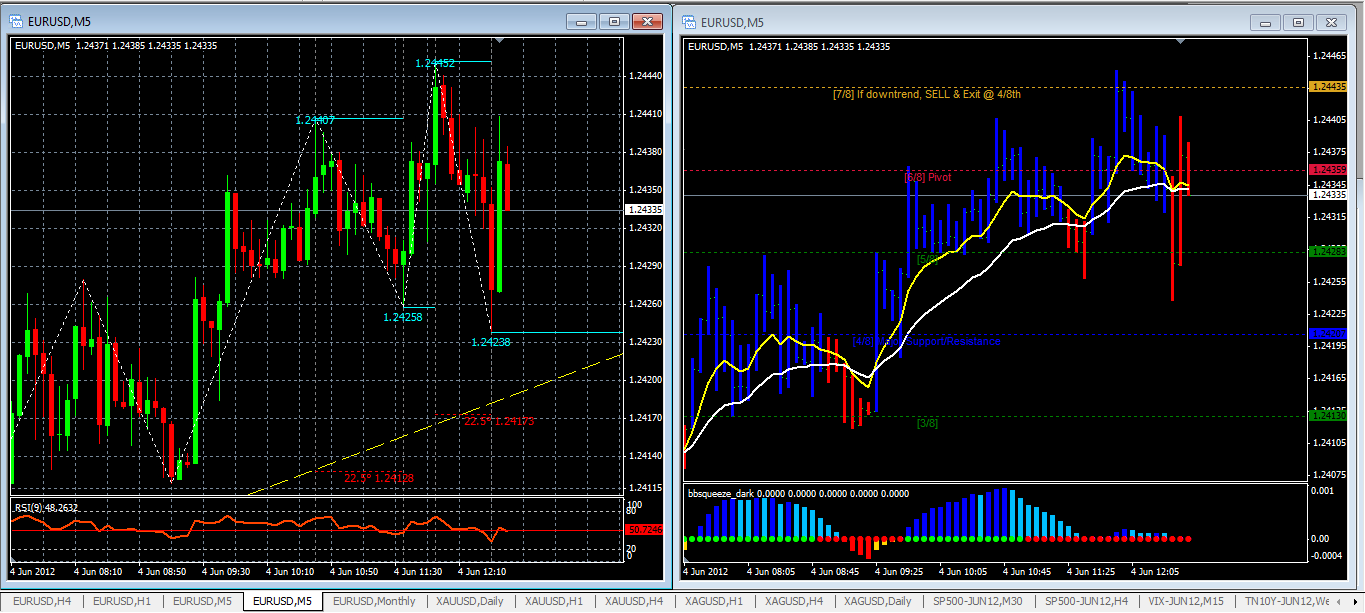The width and height of the screenshot is (1365, 613).
Task: Click the green [3/8] level label
Action: click(927, 423)
